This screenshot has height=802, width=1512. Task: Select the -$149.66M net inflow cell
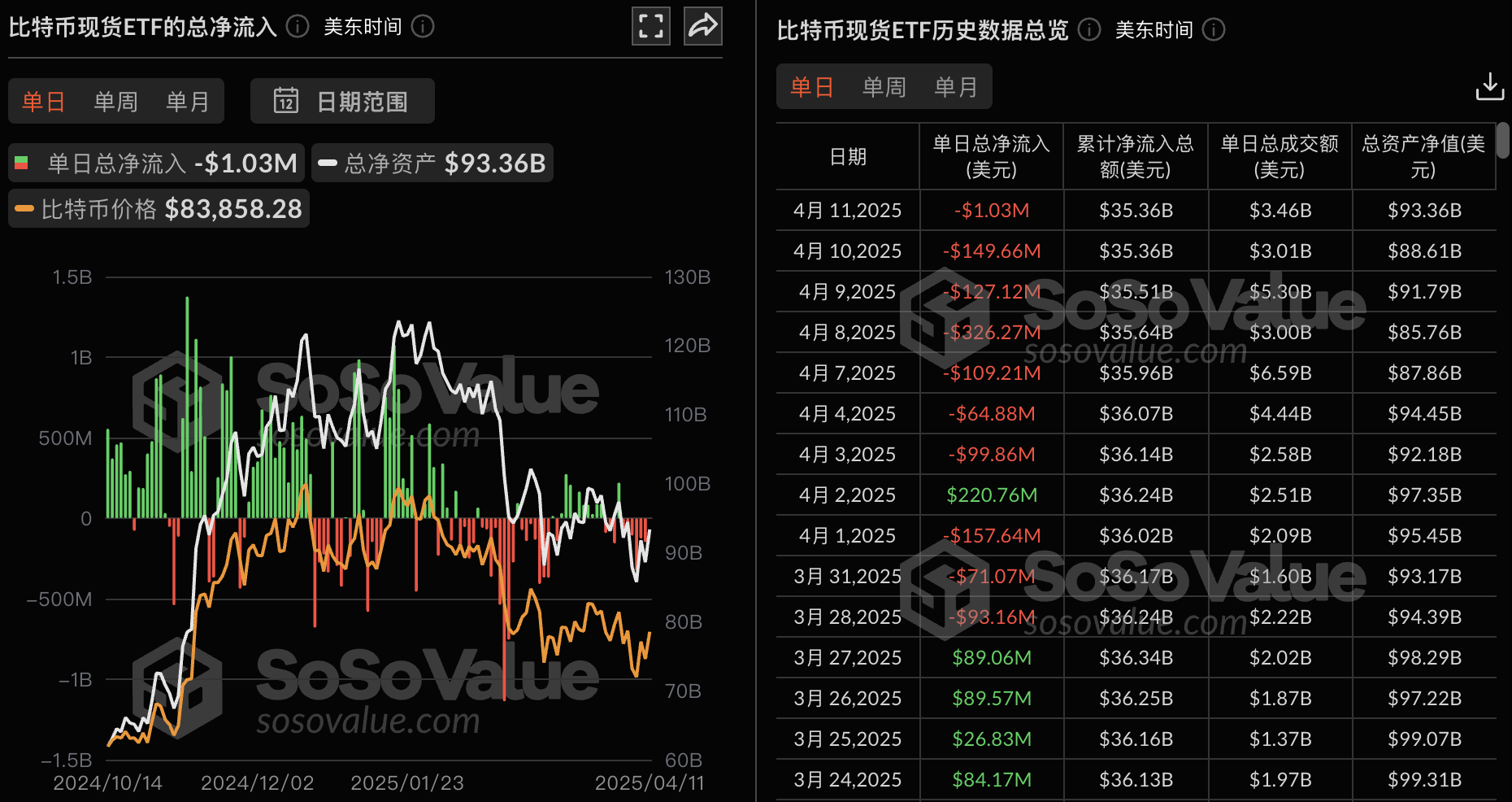click(992, 251)
